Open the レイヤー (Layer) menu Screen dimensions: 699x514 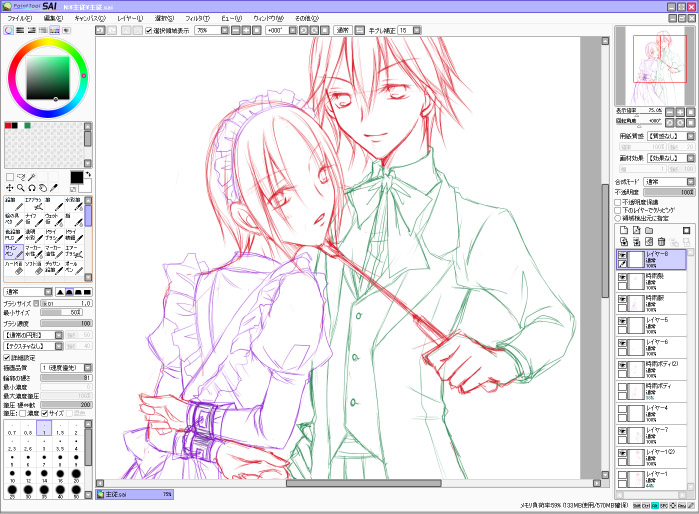[130, 18]
